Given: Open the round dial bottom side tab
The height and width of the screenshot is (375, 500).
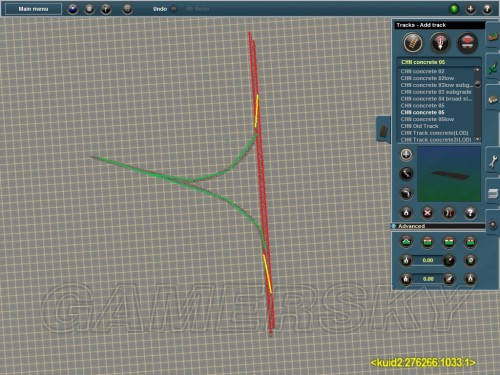Looking at the screenshot, I should 493,224.
